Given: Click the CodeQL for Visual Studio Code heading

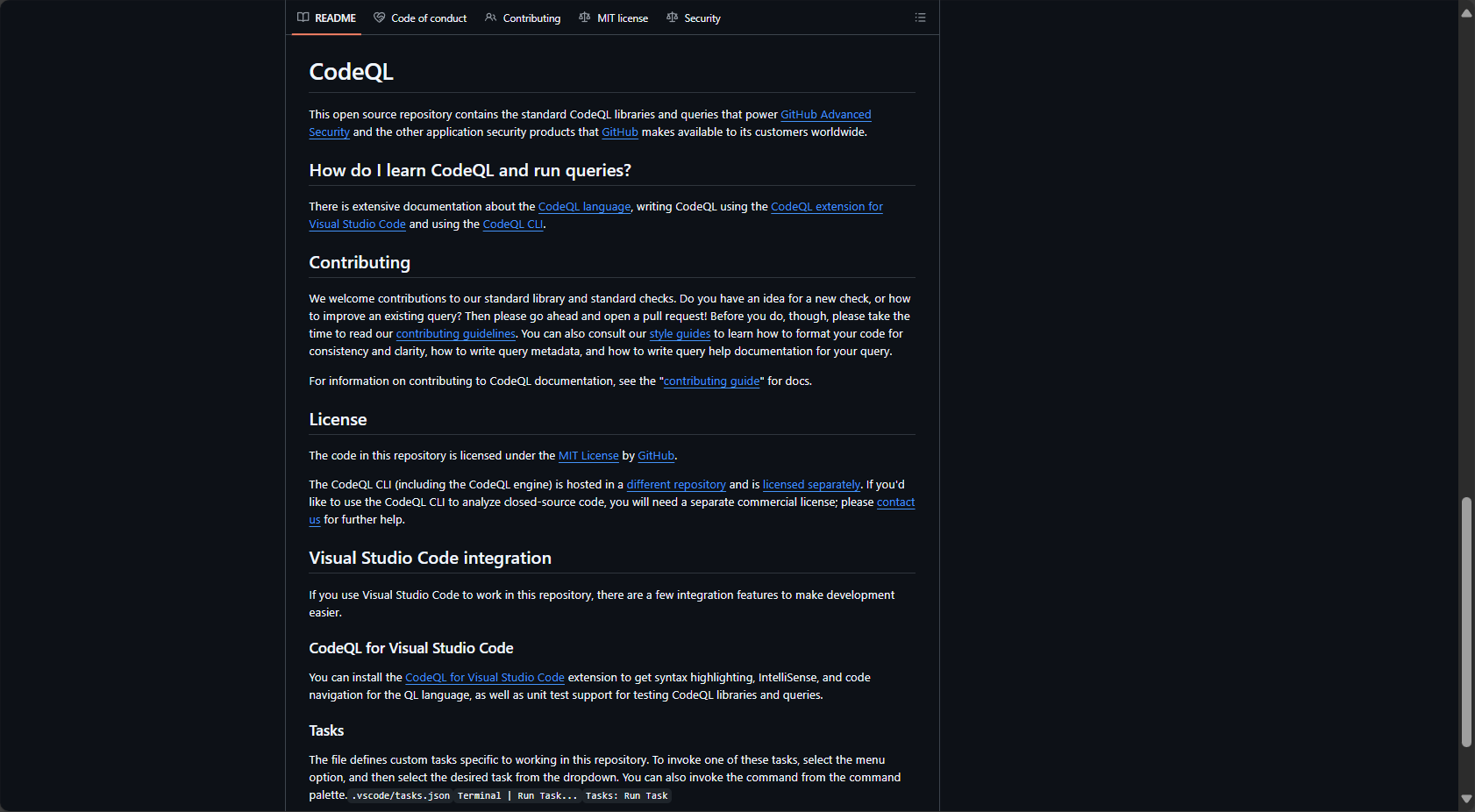Looking at the screenshot, I should click(411, 649).
